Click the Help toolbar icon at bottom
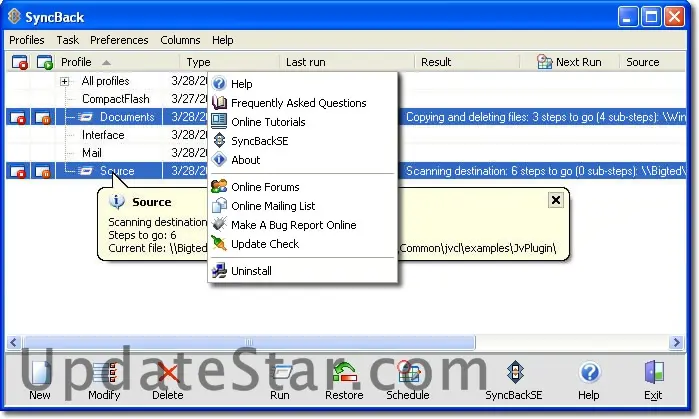Screen dimensions: 699x419 coord(589,373)
